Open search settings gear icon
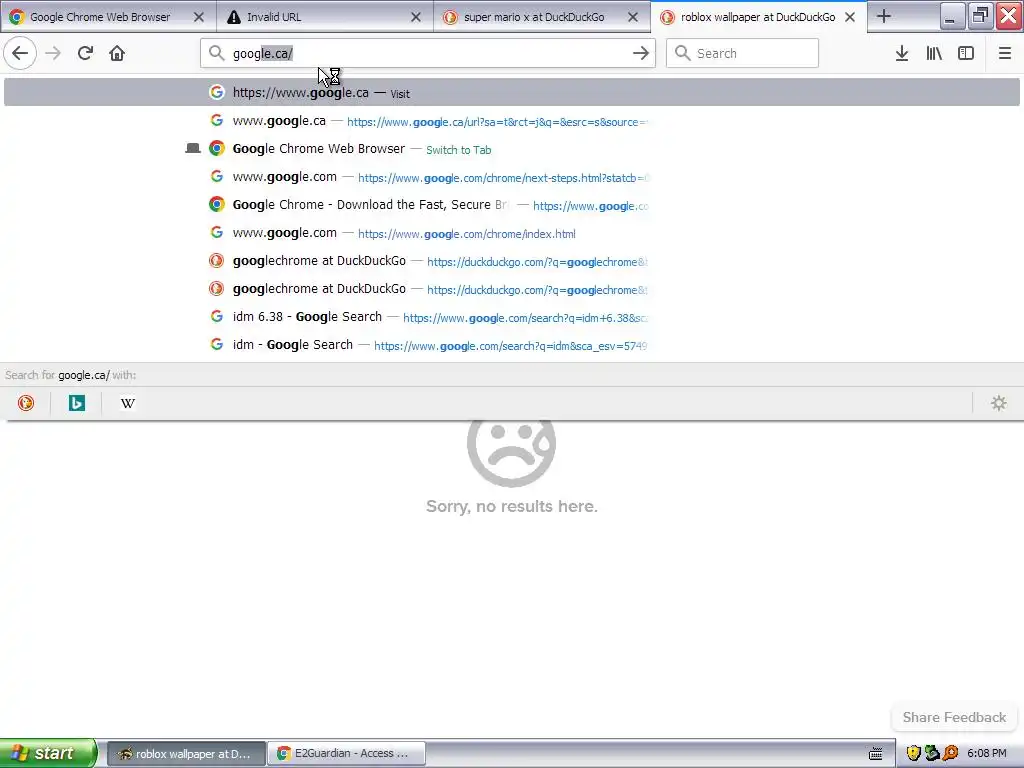The image size is (1024, 768). pos(999,403)
